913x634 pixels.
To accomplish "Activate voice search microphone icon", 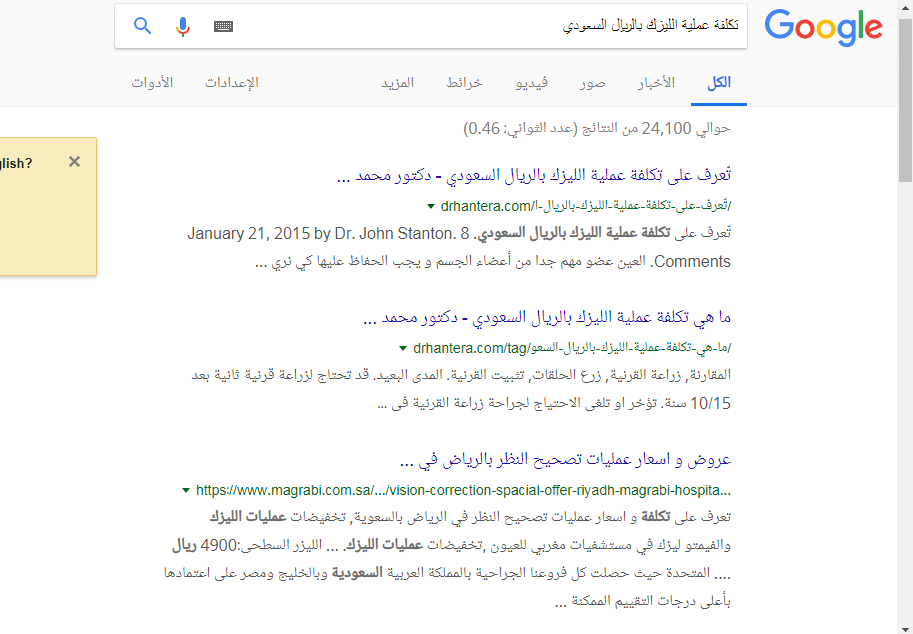I will pyautogui.click(x=183, y=26).
